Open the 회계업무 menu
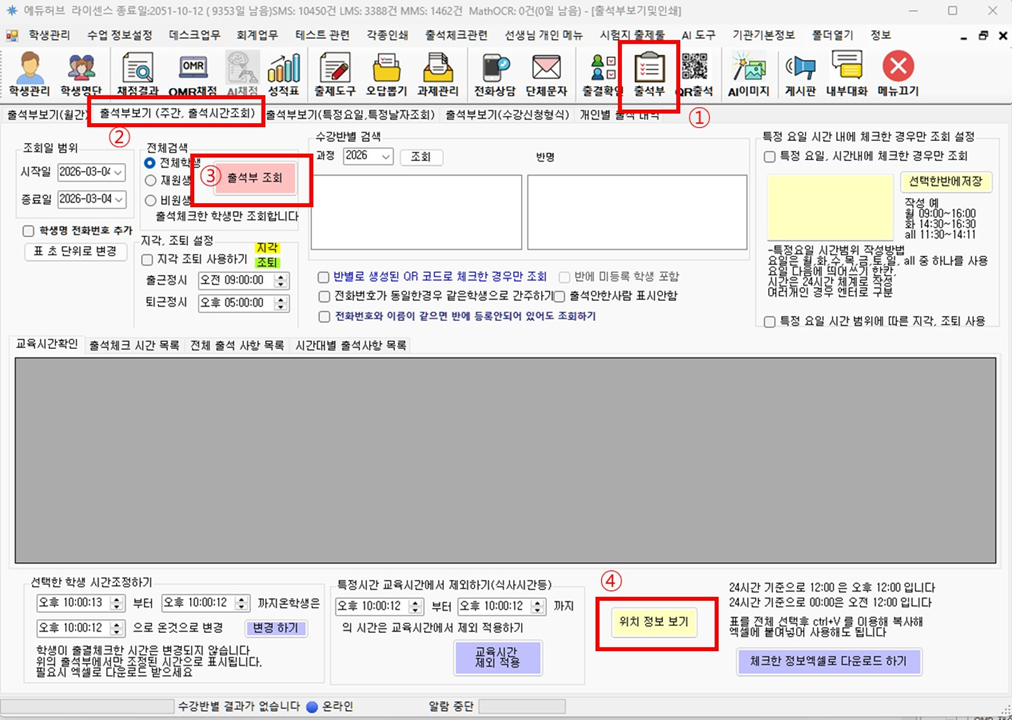Viewport: 1012px width, 720px height. (x=252, y=35)
